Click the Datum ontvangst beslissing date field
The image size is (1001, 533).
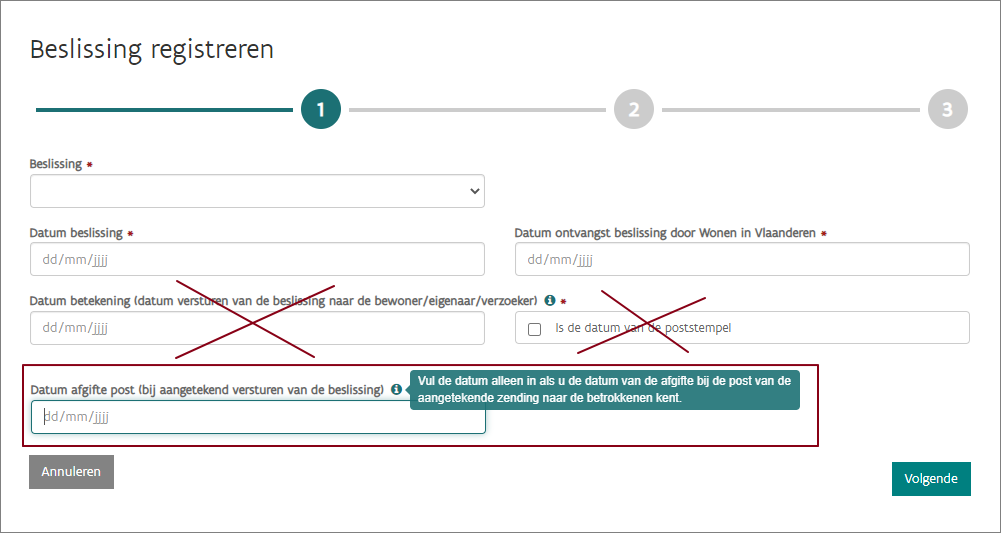tap(742, 259)
